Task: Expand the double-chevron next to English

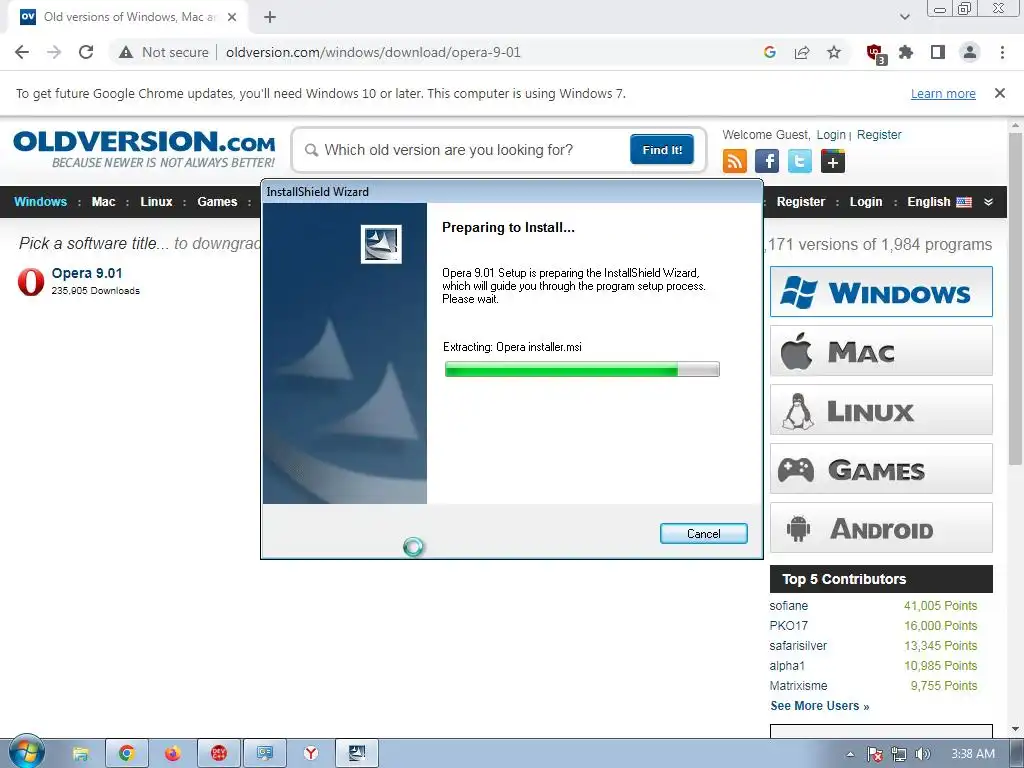Action: 988,202
